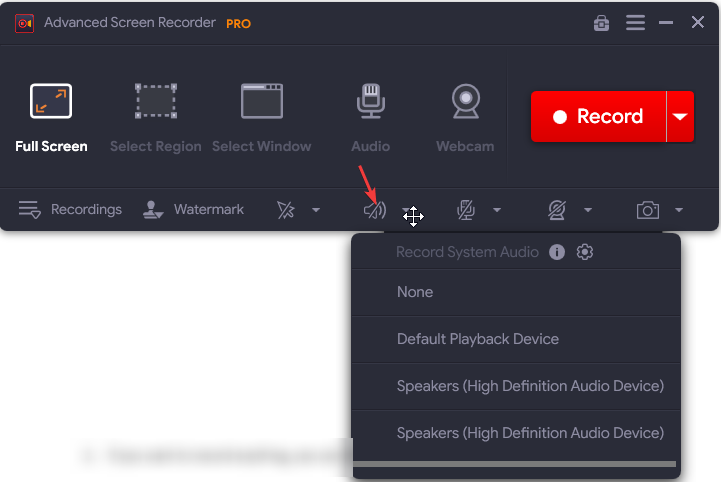The width and height of the screenshot is (721, 482).
Task: Open the hamburger menu in title bar
Action: (635, 22)
